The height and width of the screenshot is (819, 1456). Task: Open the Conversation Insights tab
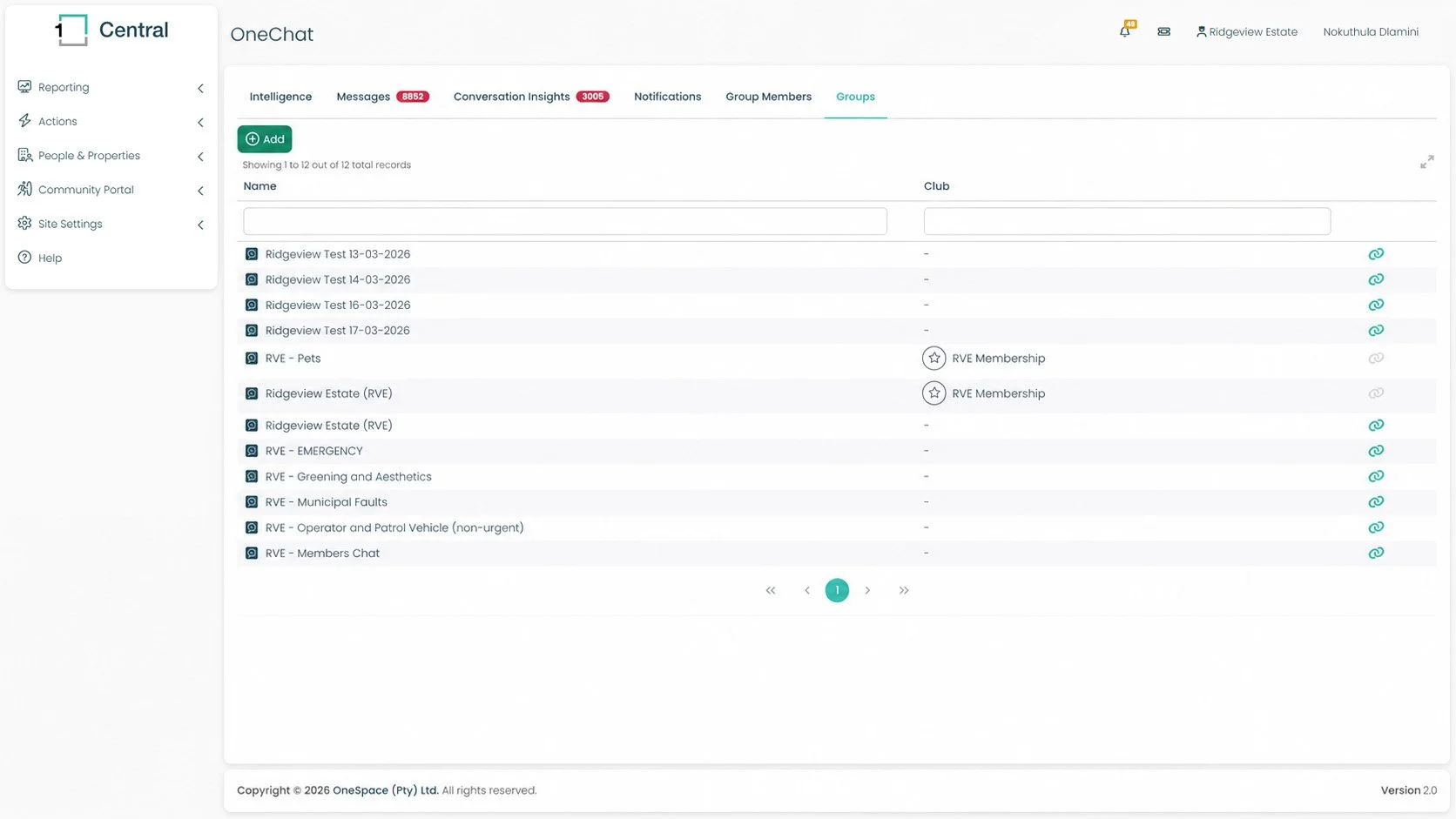click(x=531, y=97)
